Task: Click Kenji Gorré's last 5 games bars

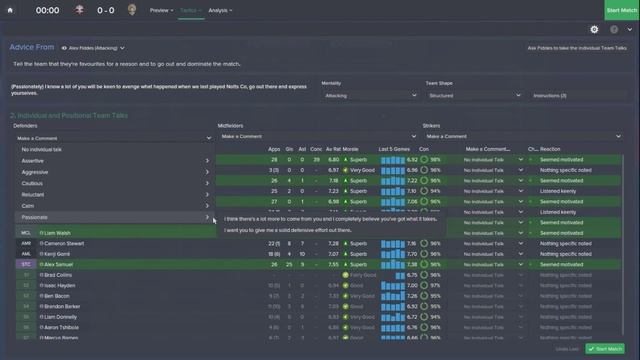Action: [x=393, y=254]
